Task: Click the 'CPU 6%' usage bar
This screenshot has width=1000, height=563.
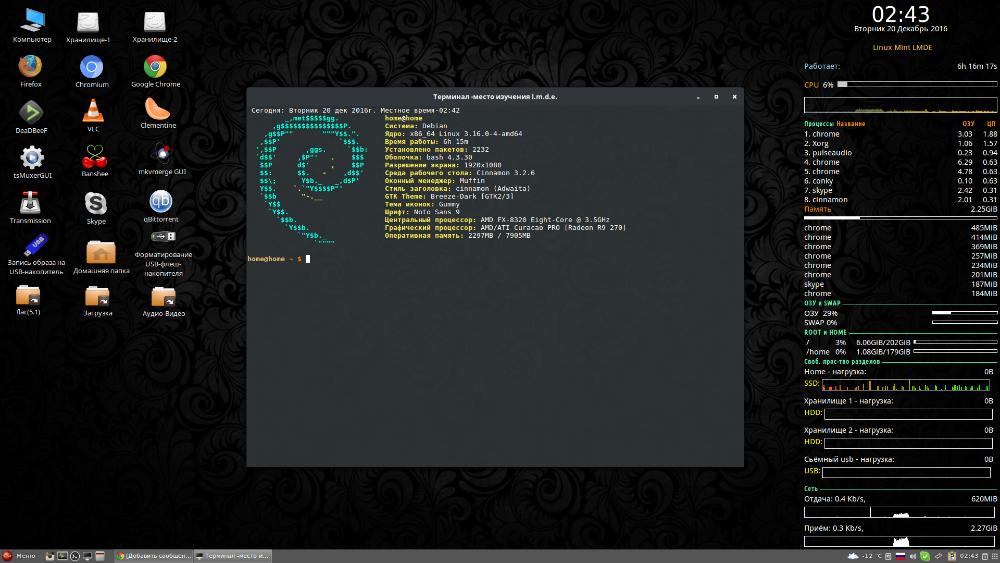Action: (x=917, y=84)
